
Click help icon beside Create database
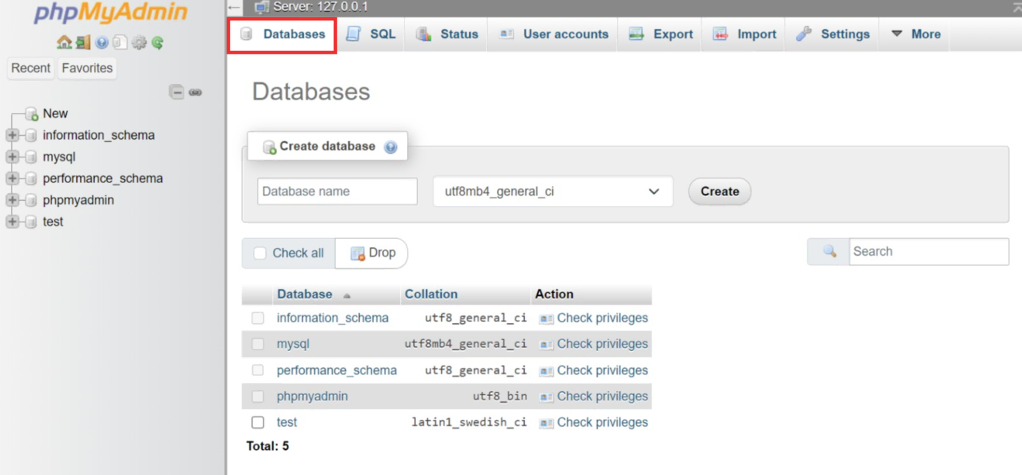(x=390, y=147)
